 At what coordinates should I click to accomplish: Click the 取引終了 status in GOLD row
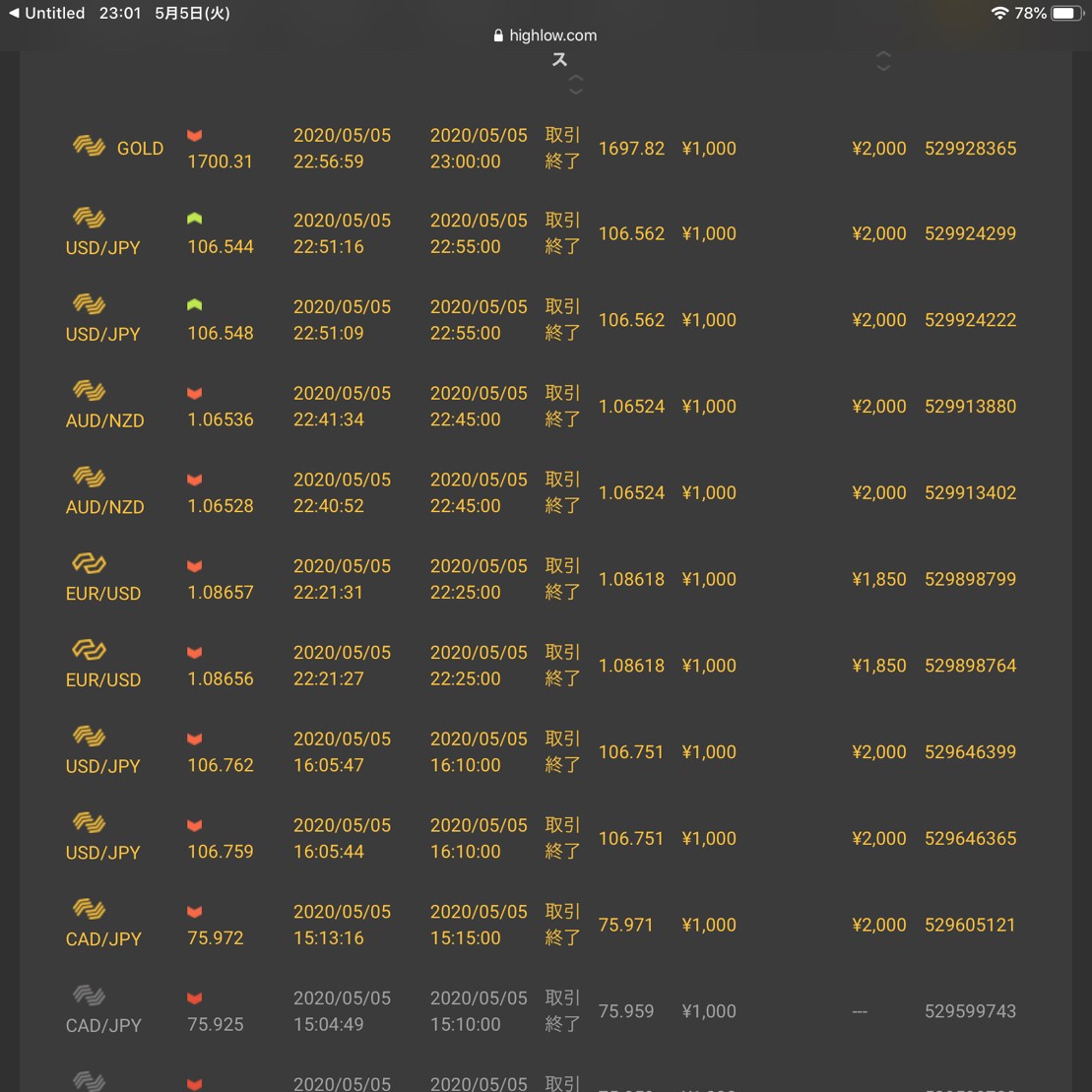coord(562,148)
